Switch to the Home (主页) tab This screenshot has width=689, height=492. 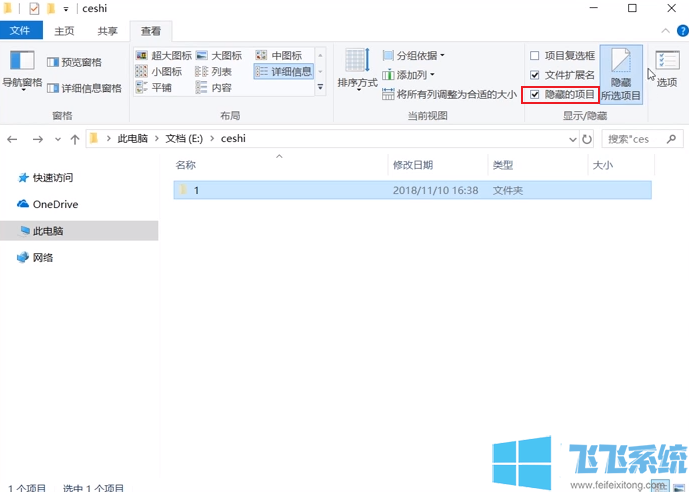coord(64,31)
